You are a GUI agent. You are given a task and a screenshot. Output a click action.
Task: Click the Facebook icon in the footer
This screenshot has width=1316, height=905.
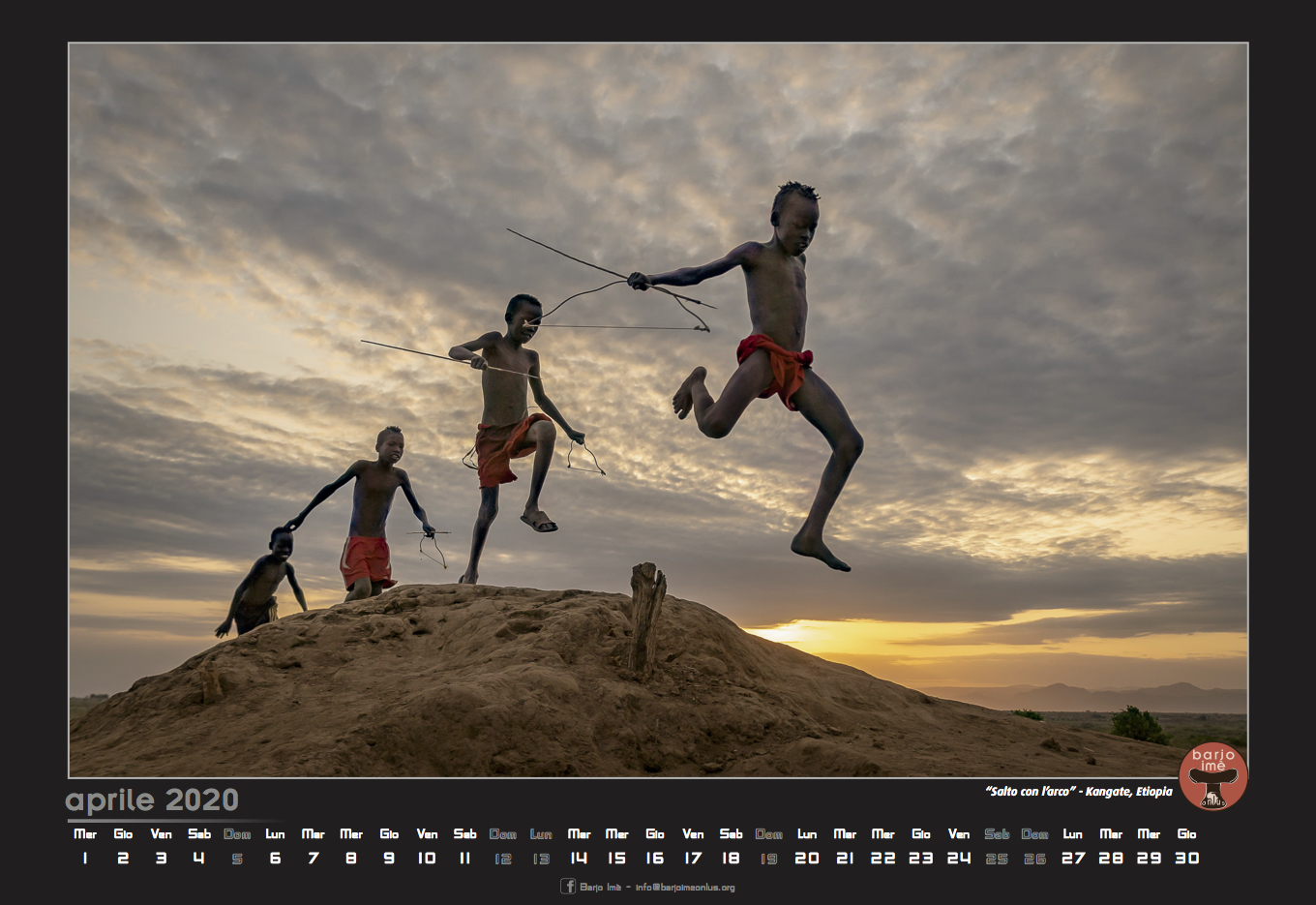click(568, 886)
